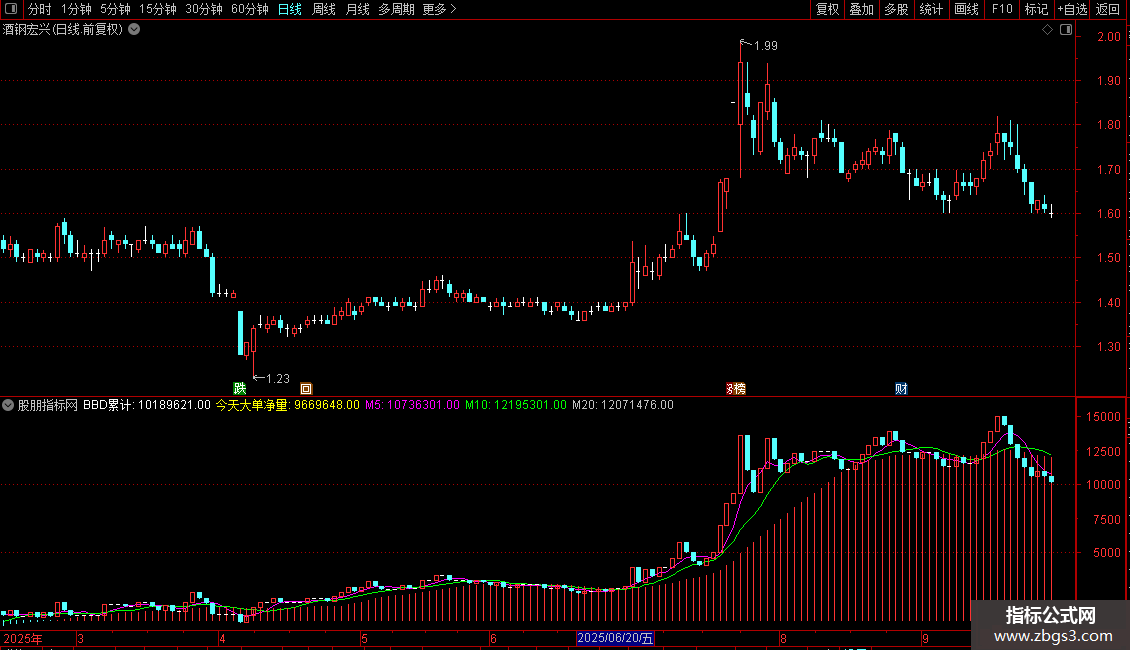Switch to the 5分钟 period
Viewport: 1130px width, 650px height.
click(x=115, y=9)
